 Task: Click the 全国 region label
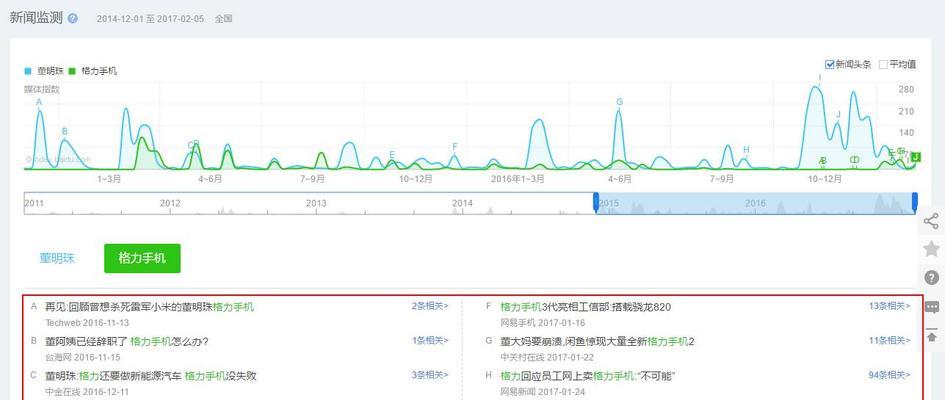point(224,19)
